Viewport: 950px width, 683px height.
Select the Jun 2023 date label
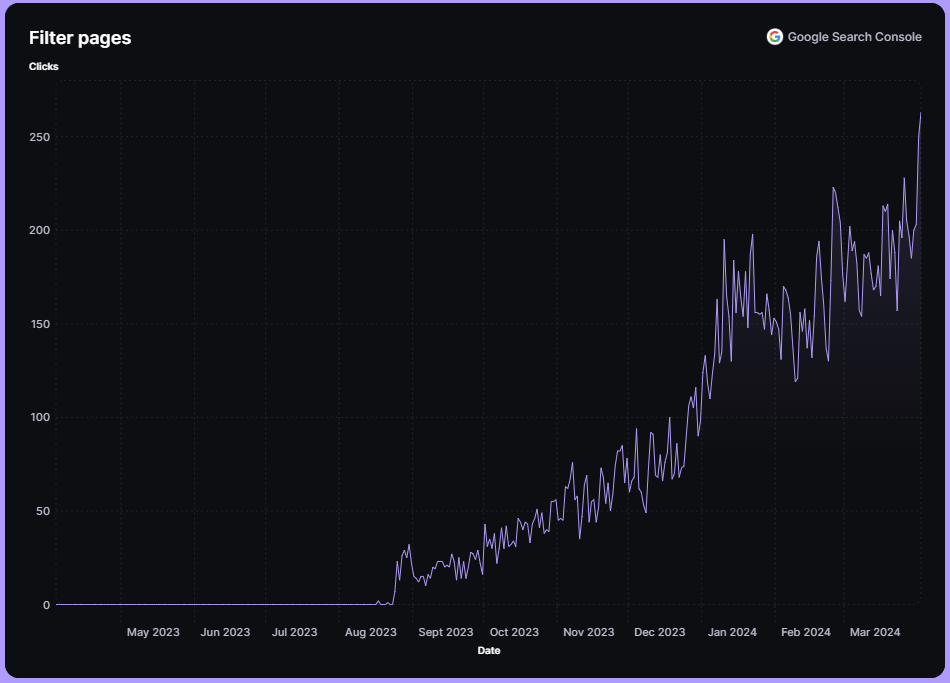[x=225, y=632]
